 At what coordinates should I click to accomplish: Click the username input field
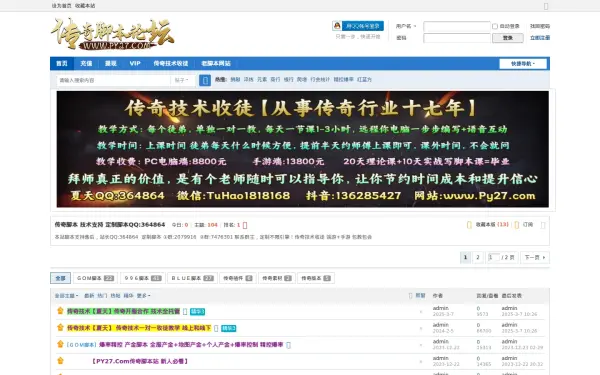click(x=457, y=26)
